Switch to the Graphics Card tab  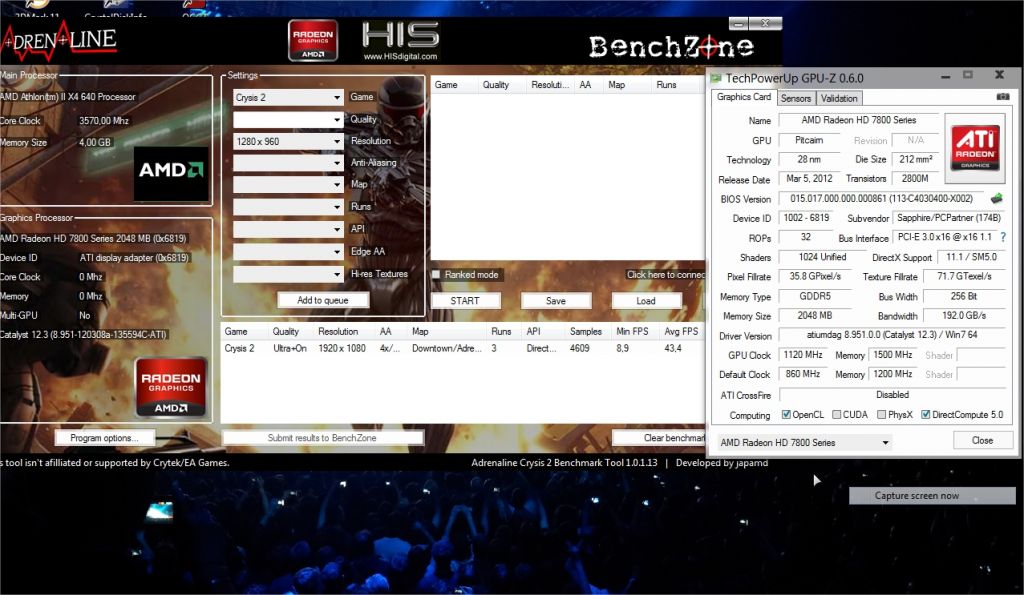pos(744,97)
